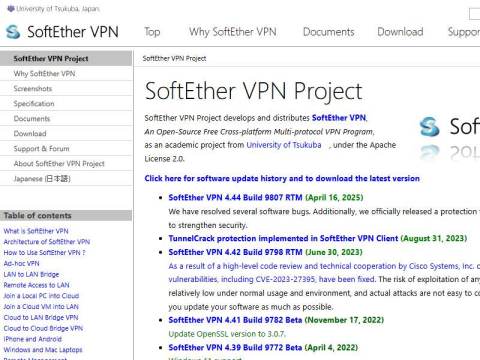The height and width of the screenshot is (360, 480).
Task: Open the Top navigation menu item
Action: tap(152, 32)
